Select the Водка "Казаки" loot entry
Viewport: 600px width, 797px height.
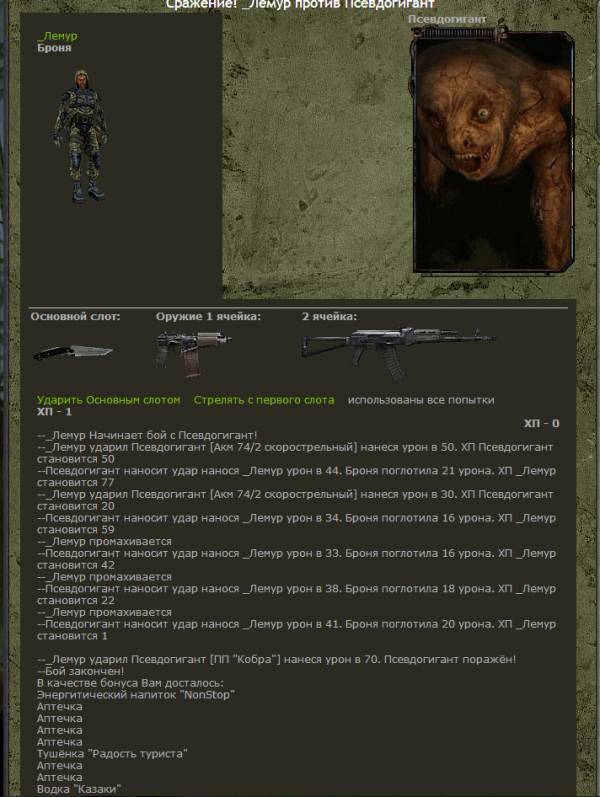pos(79,789)
